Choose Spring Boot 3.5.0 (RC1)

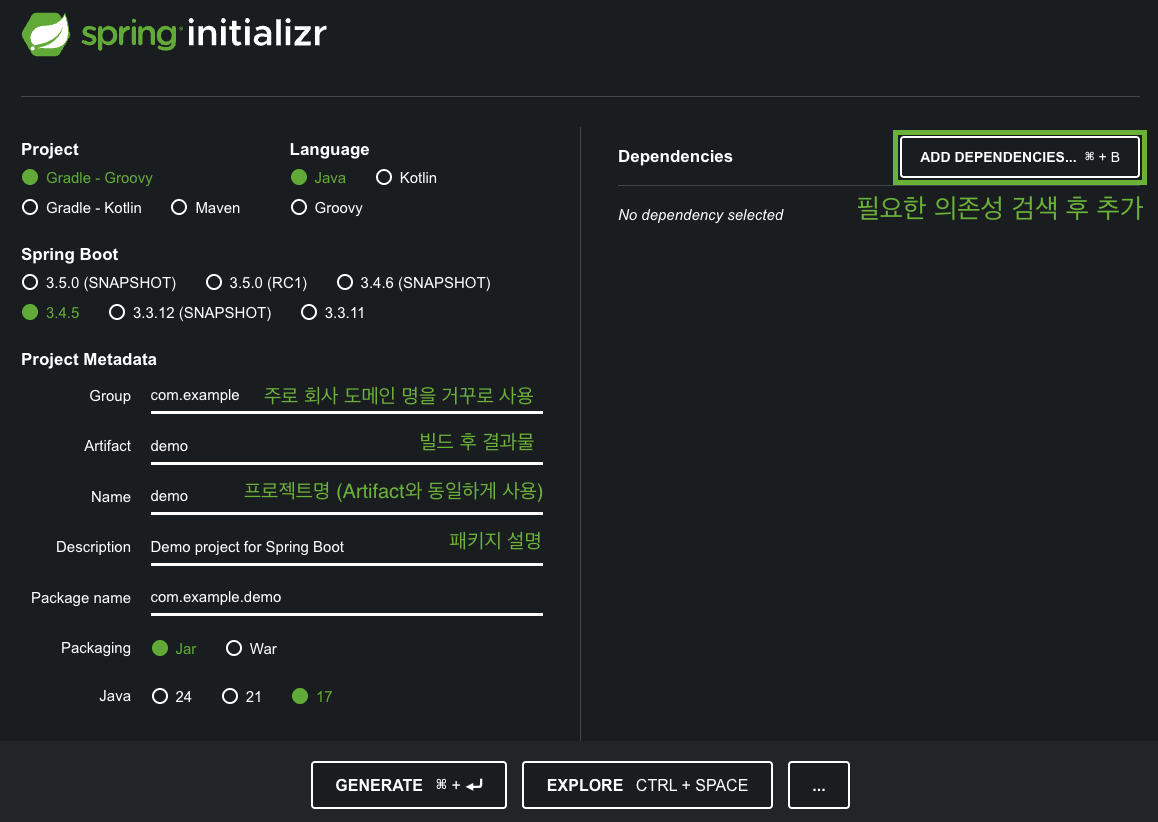click(256, 283)
